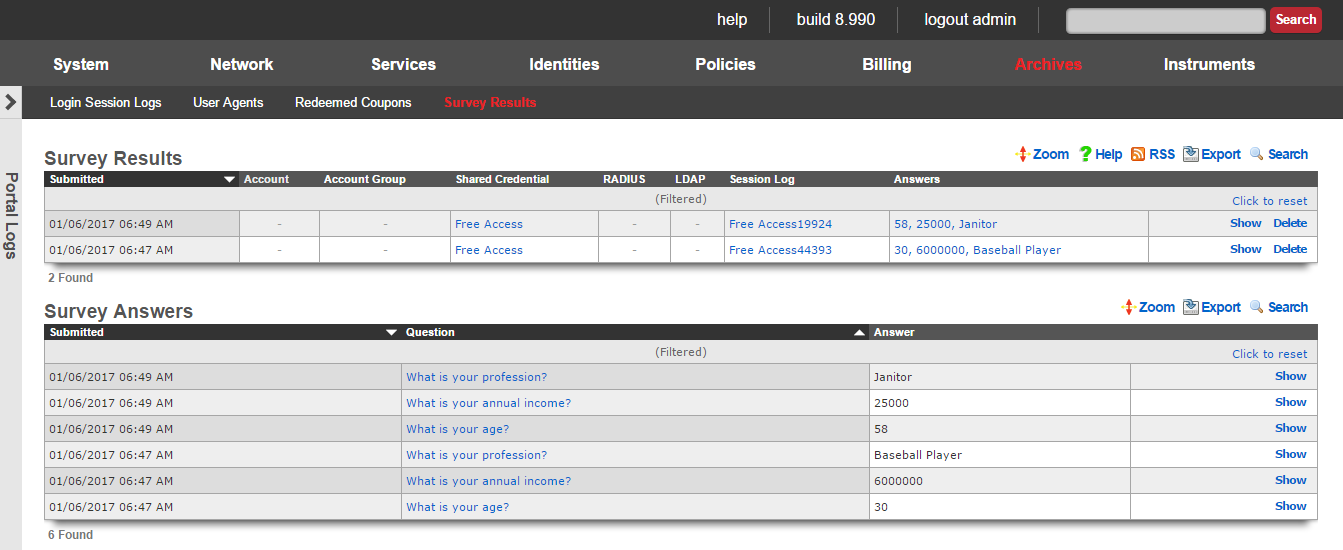1343x550 pixels.
Task: Switch to Login Session Logs tab
Action: point(105,102)
